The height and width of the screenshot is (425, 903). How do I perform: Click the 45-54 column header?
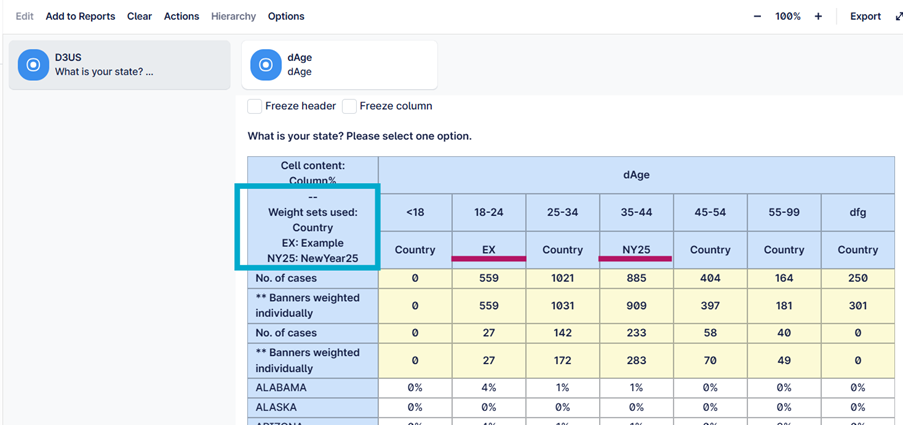click(x=710, y=212)
